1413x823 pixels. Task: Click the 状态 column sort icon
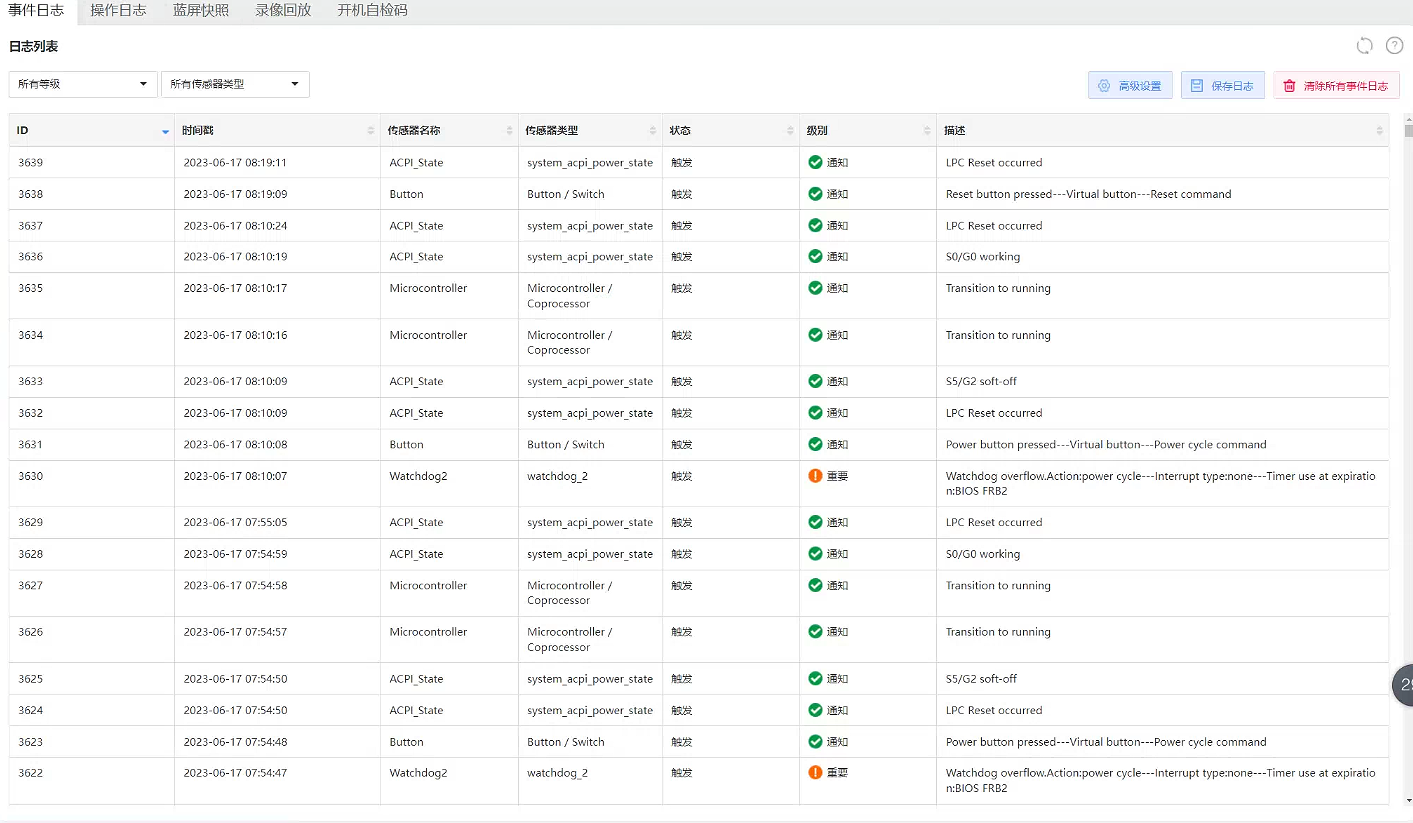click(x=790, y=131)
